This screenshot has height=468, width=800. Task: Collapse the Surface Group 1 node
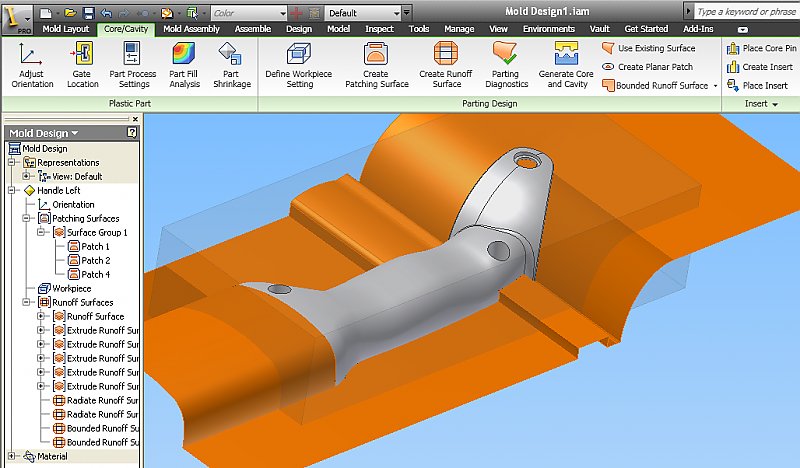tap(41, 232)
